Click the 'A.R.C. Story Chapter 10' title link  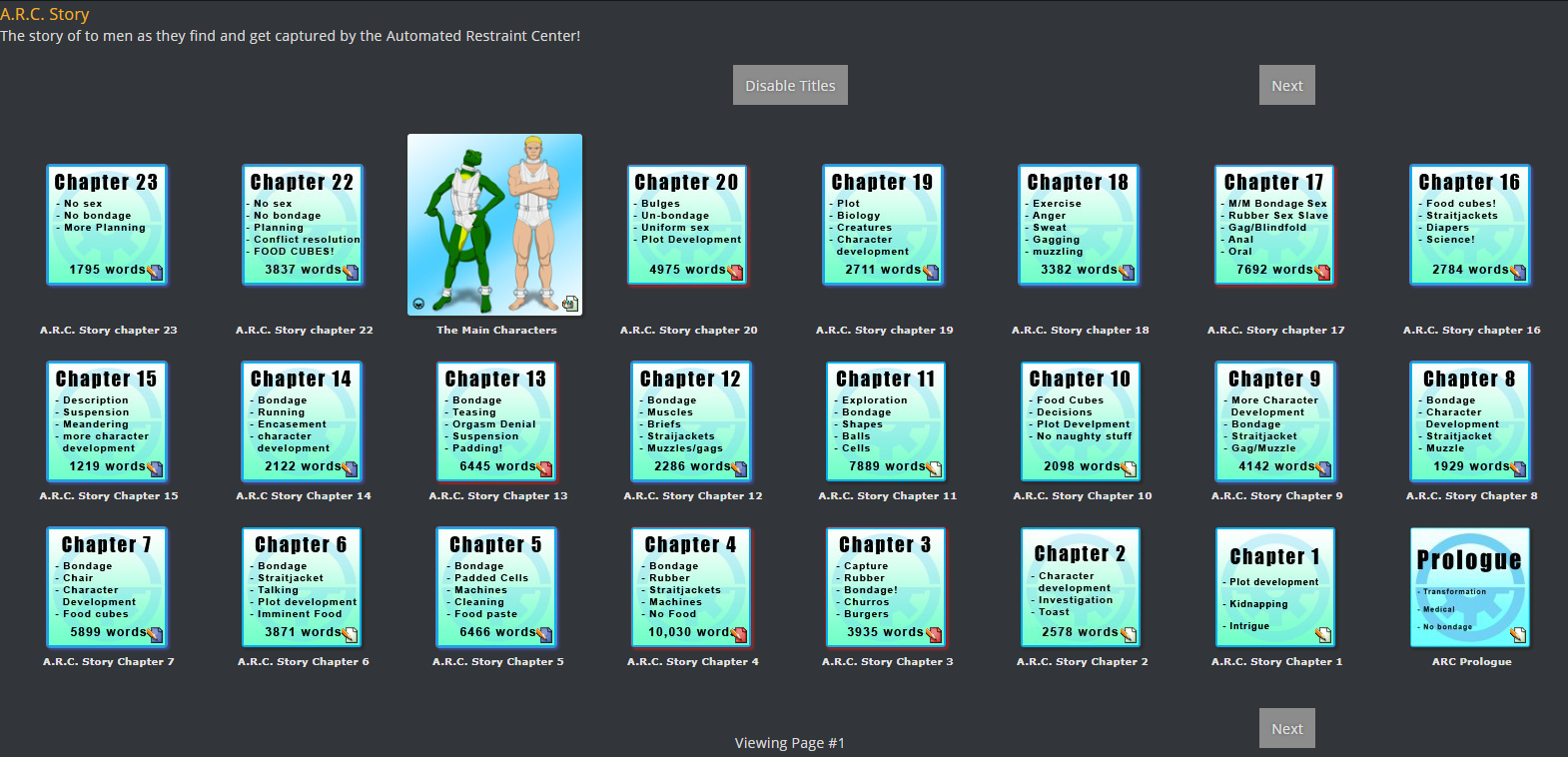point(1083,495)
